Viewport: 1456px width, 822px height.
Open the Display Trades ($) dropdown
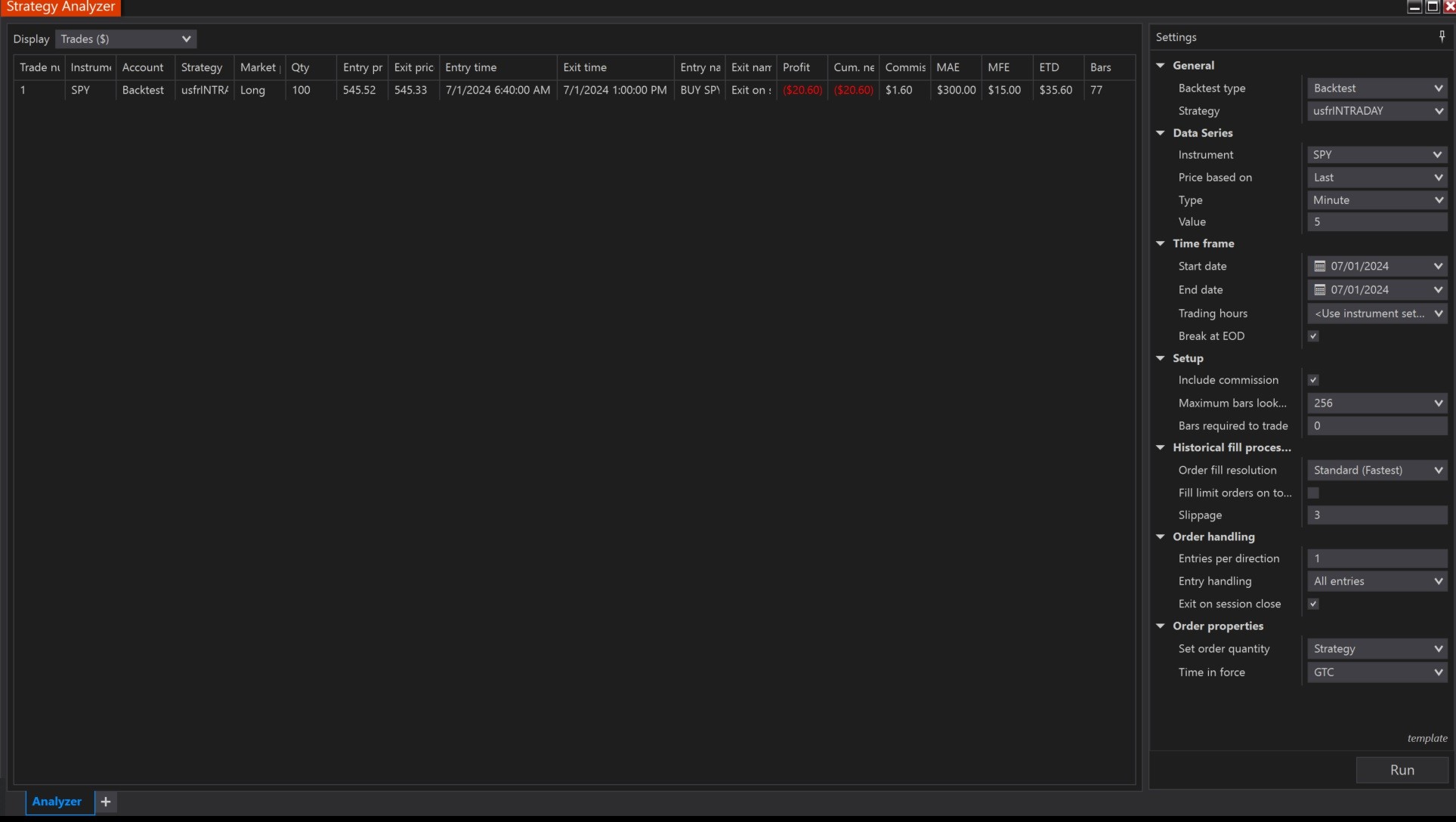click(125, 39)
